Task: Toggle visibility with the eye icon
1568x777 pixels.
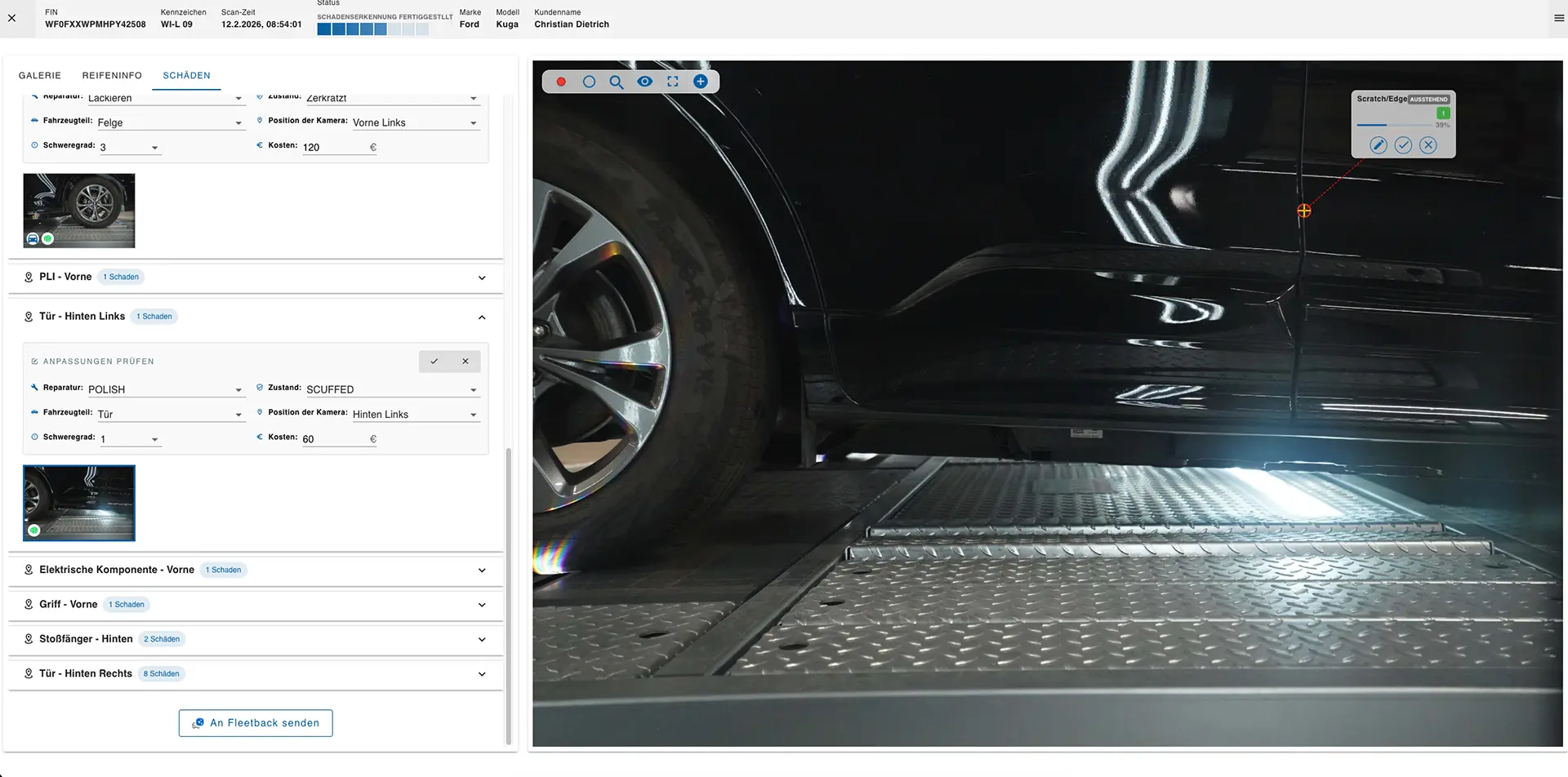Action: pos(645,82)
